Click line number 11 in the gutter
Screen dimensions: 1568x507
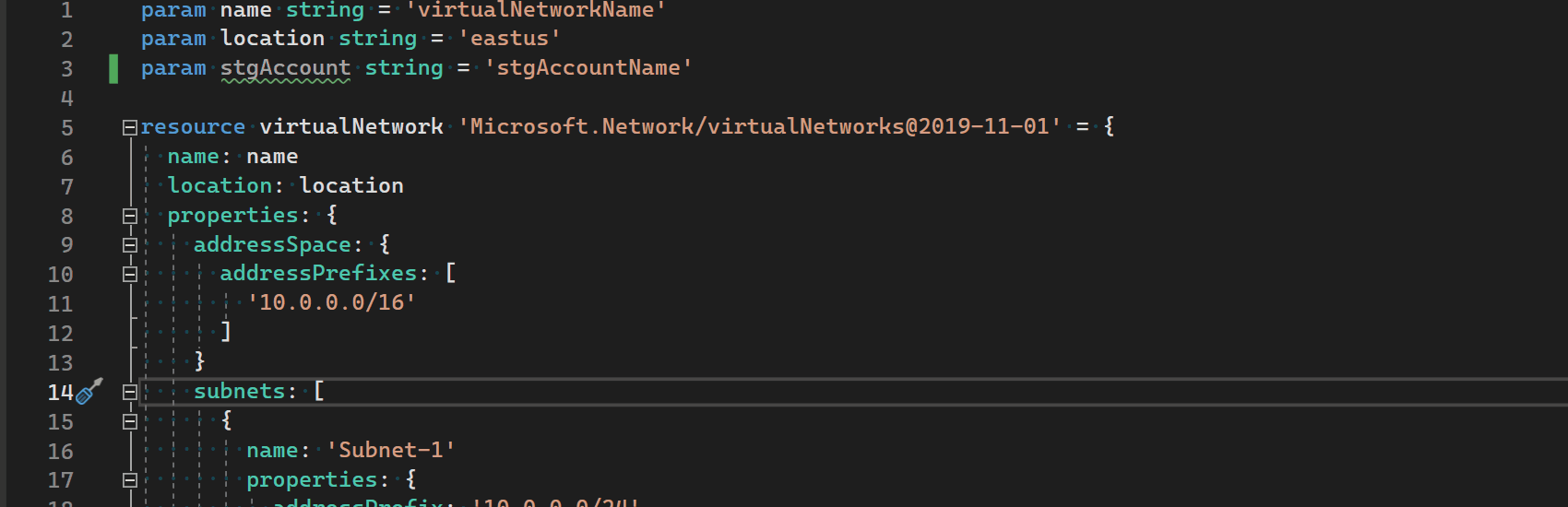[61, 304]
